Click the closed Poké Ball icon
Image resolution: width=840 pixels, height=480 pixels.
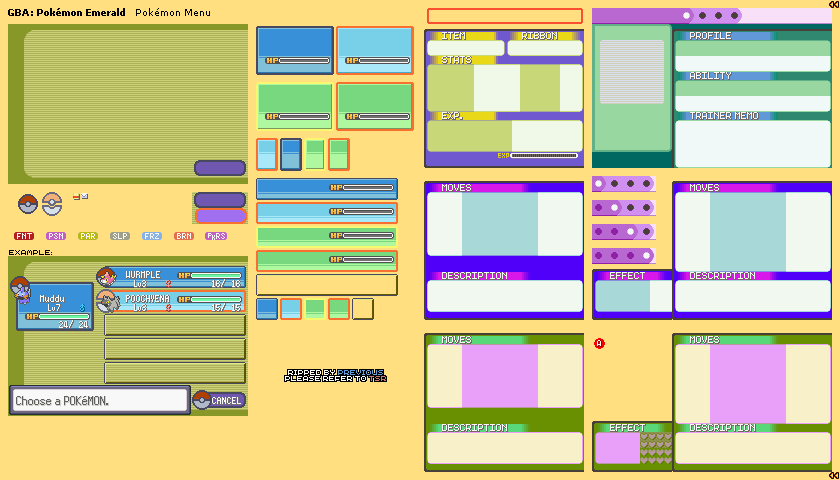28,204
